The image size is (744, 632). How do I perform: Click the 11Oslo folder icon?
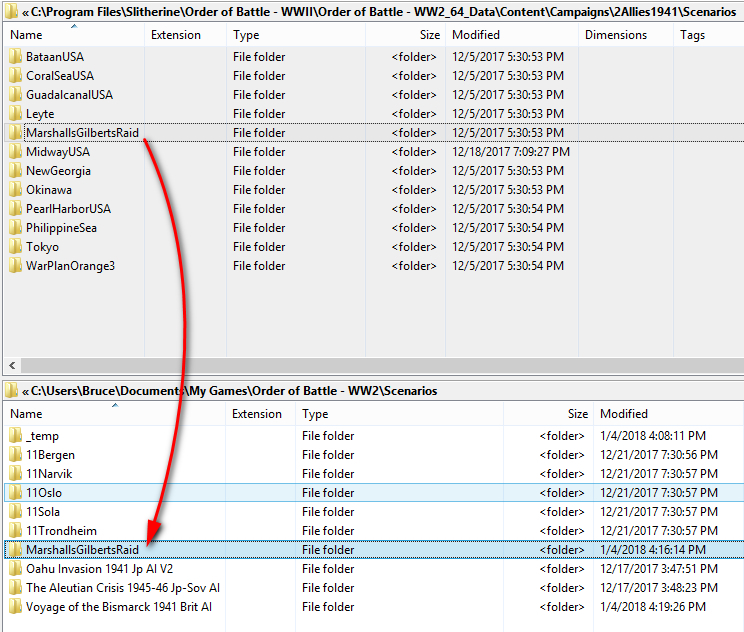pos(16,492)
